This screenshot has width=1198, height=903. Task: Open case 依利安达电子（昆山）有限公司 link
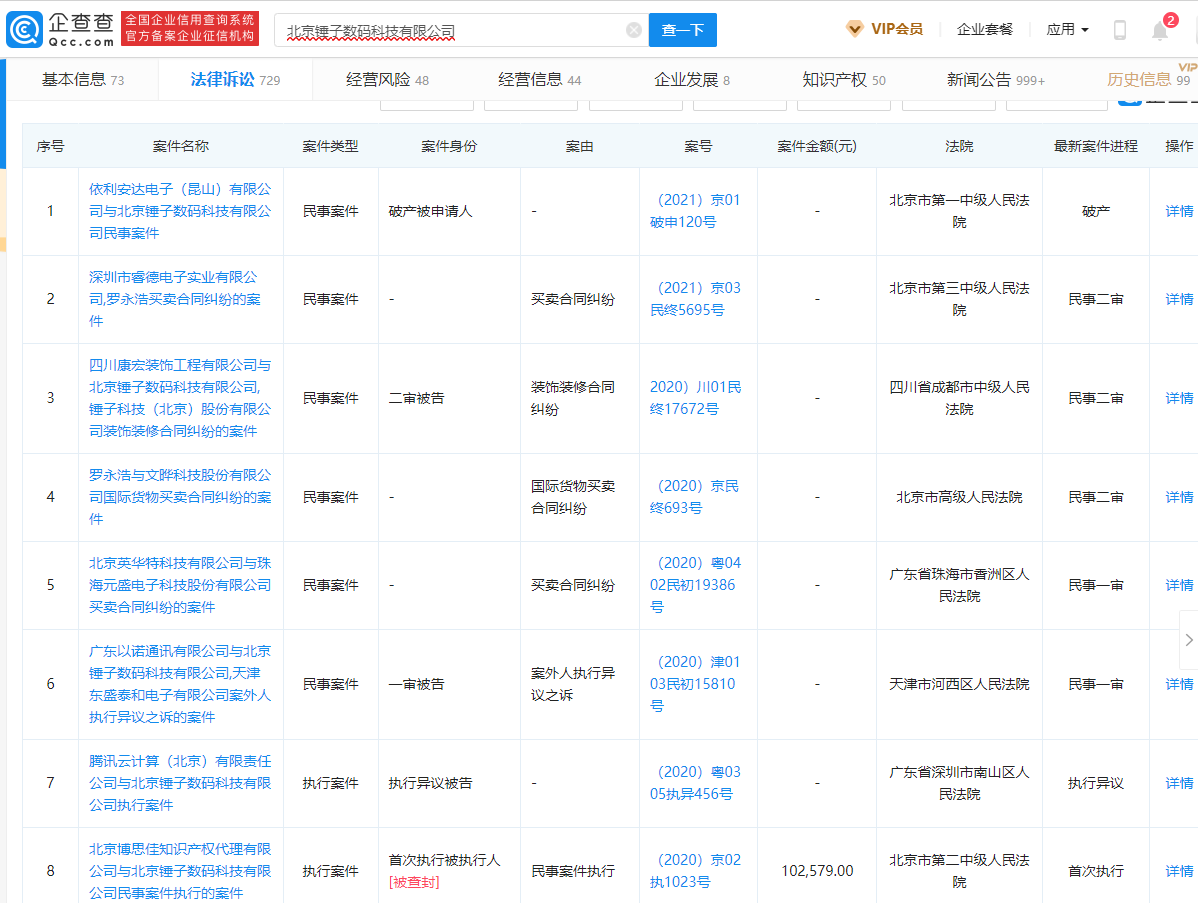[x=180, y=211]
